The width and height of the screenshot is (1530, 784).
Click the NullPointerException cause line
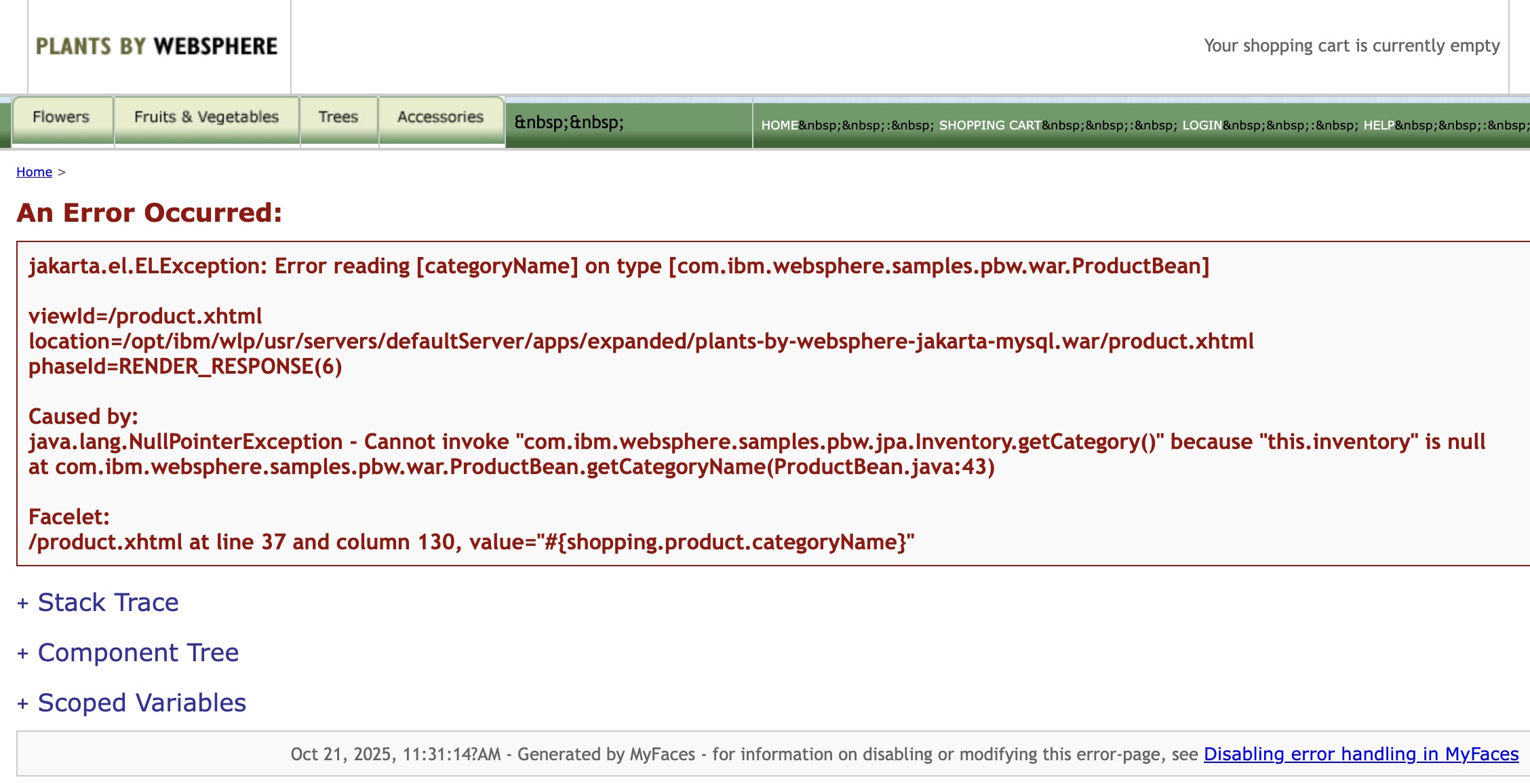point(756,442)
